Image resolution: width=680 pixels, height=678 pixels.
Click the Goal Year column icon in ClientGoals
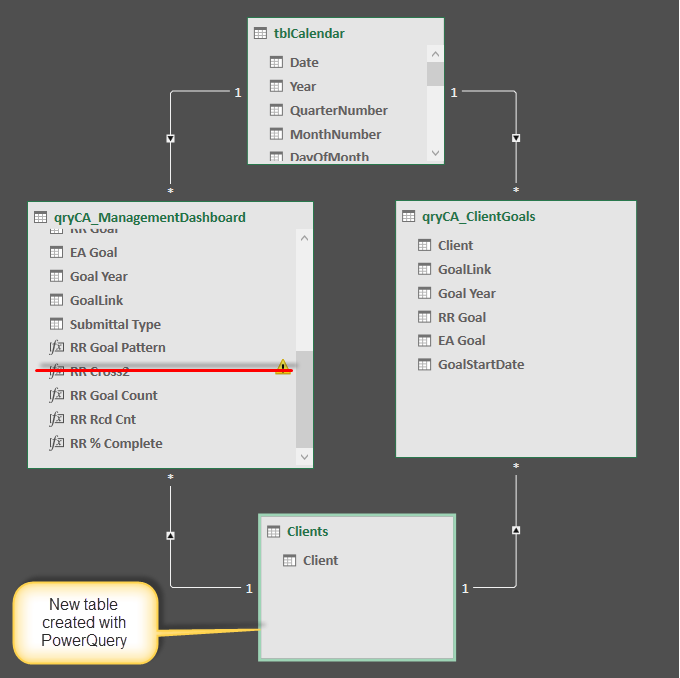pos(424,293)
